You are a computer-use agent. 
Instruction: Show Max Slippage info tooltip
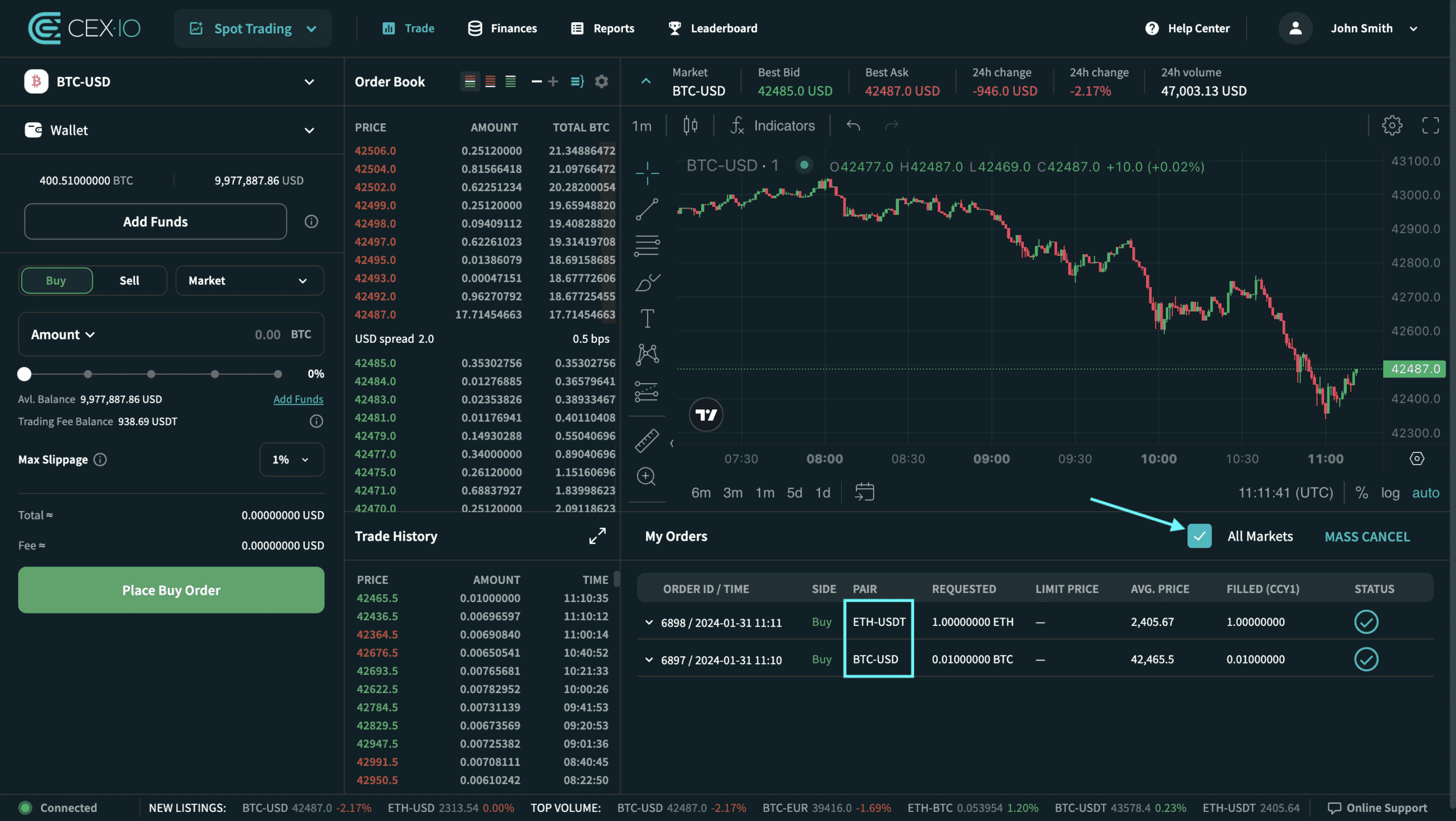(x=100, y=459)
